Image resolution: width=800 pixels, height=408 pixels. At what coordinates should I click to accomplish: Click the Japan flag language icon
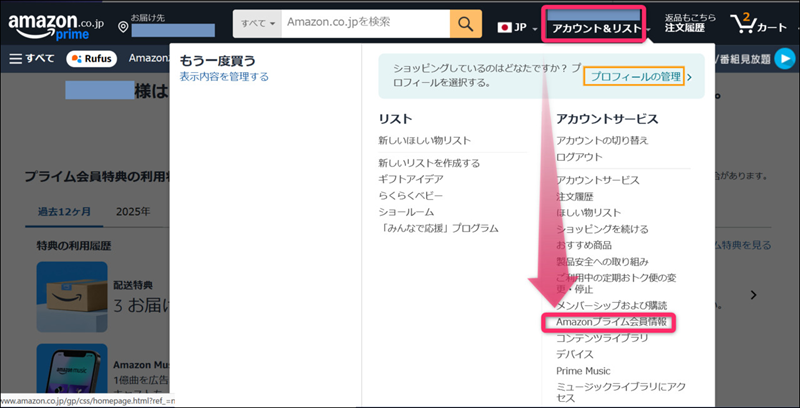pyautogui.click(x=504, y=28)
